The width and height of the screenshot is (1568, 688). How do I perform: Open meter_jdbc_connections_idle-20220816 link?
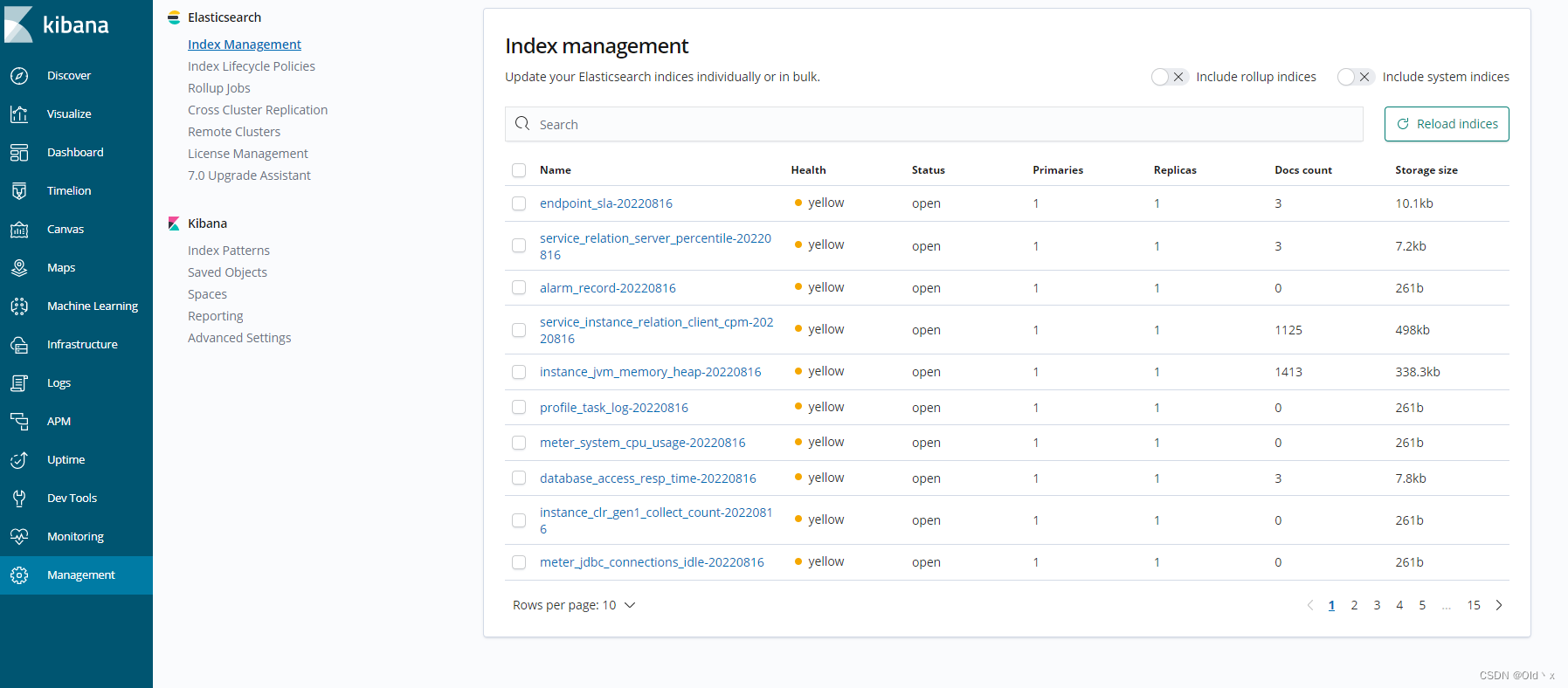point(652,562)
